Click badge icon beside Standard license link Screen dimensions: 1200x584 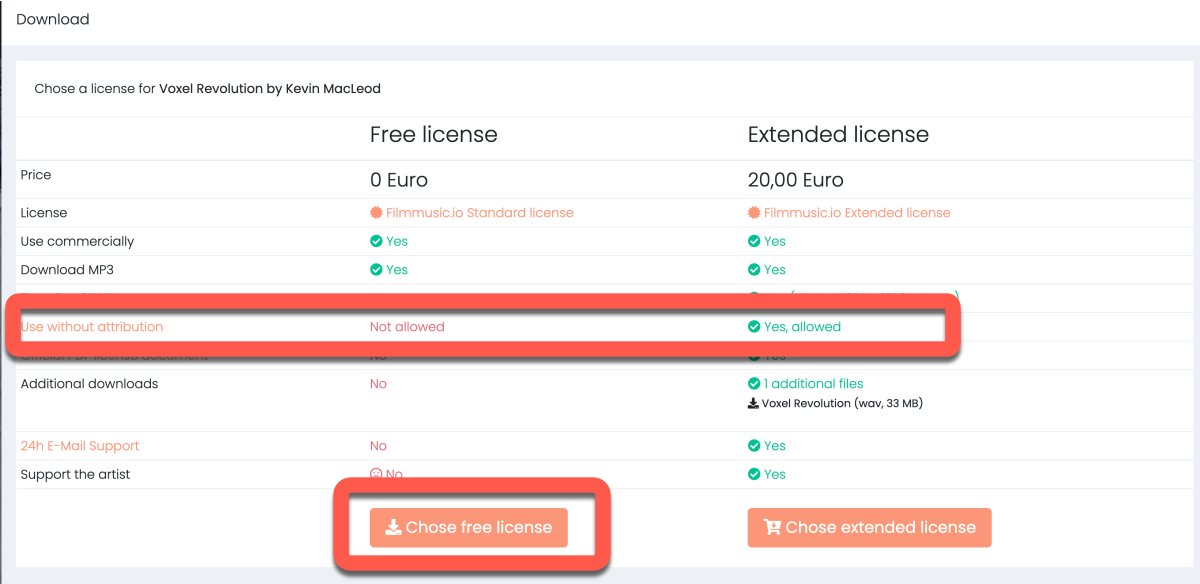pos(376,213)
